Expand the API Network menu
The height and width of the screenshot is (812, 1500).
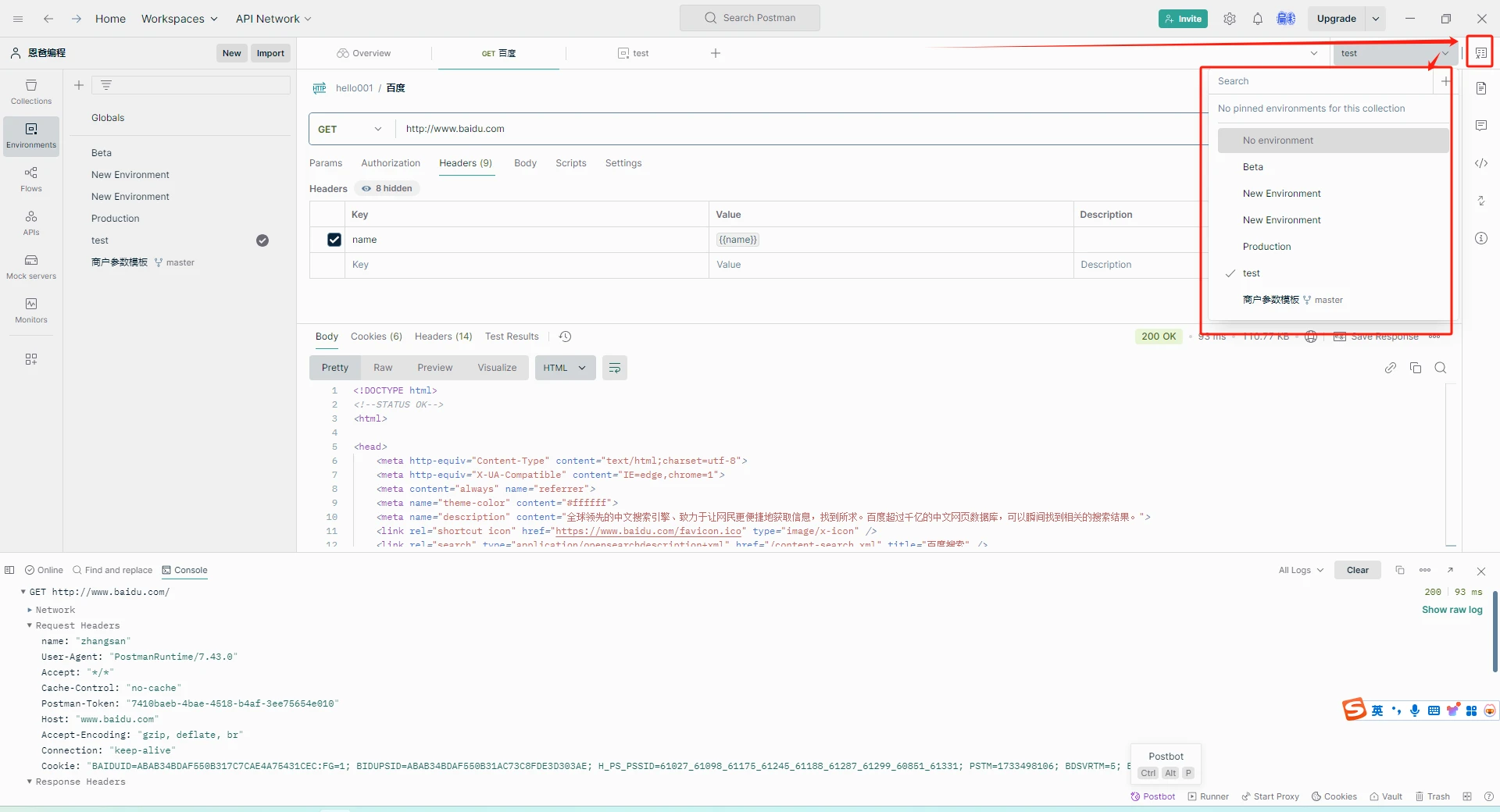[274, 19]
